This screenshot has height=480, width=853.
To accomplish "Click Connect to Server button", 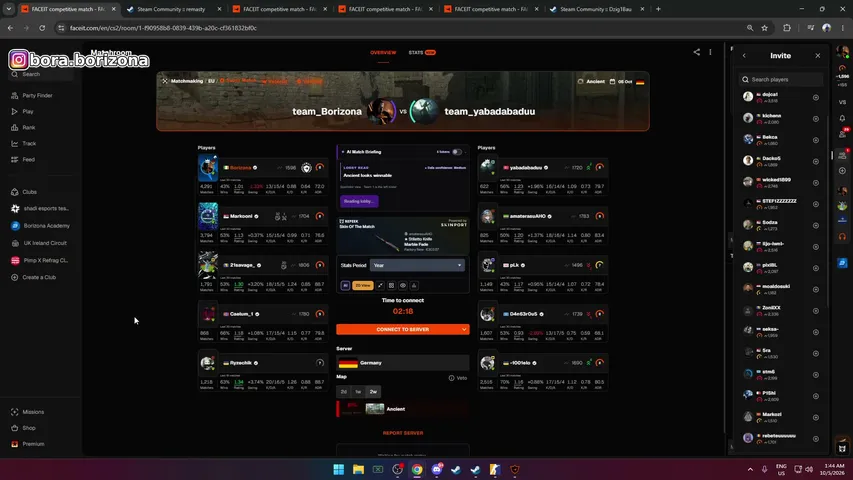I will pyautogui.click(x=403, y=329).
